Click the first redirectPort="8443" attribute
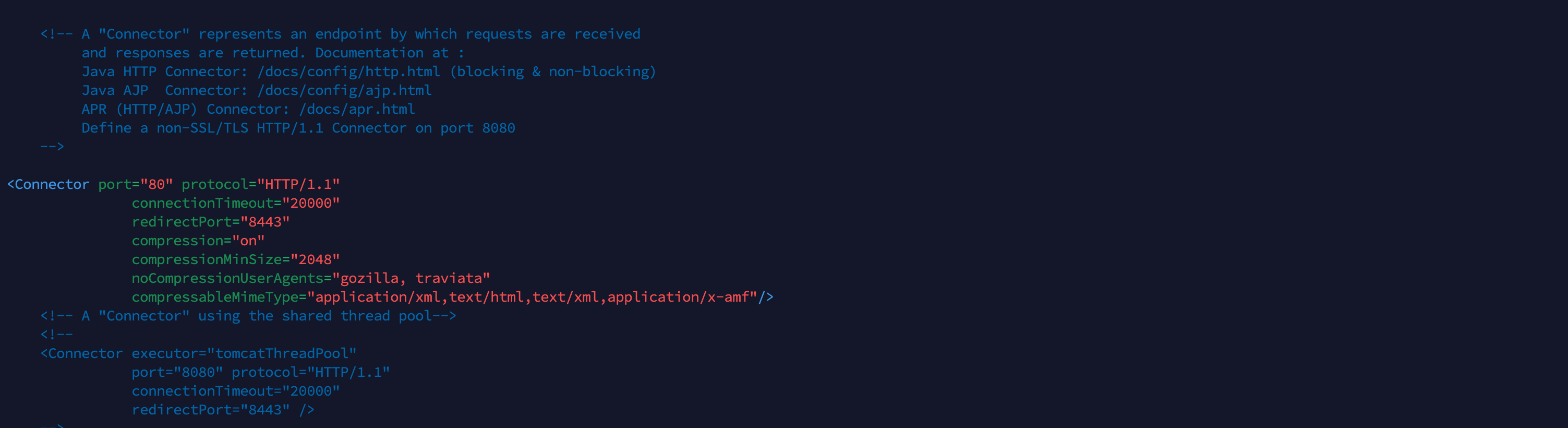The width and height of the screenshot is (1568, 428). point(211,222)
